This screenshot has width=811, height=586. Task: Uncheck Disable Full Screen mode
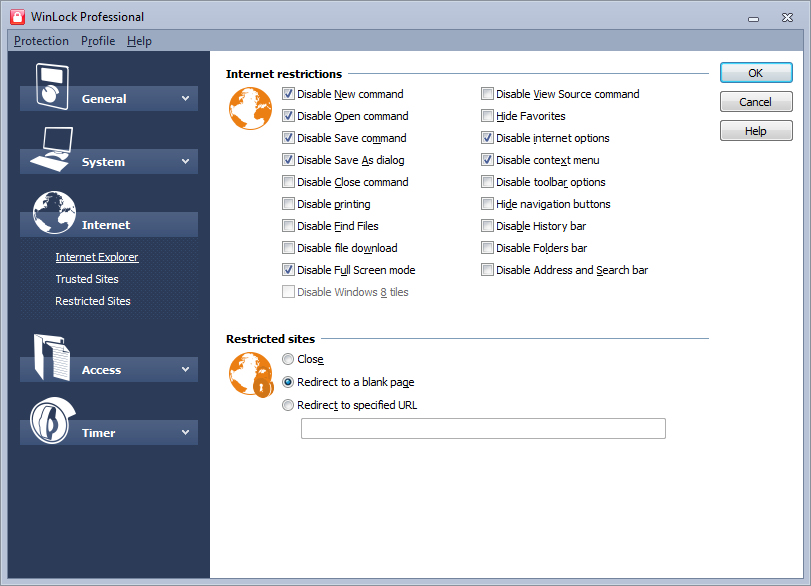click(x=288, y=269)
